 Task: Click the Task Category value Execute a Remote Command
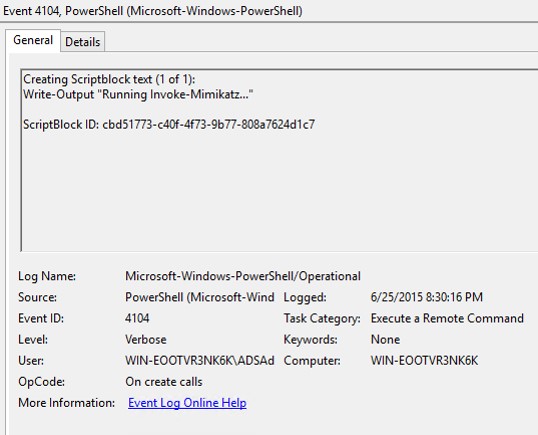pos(447,318)
